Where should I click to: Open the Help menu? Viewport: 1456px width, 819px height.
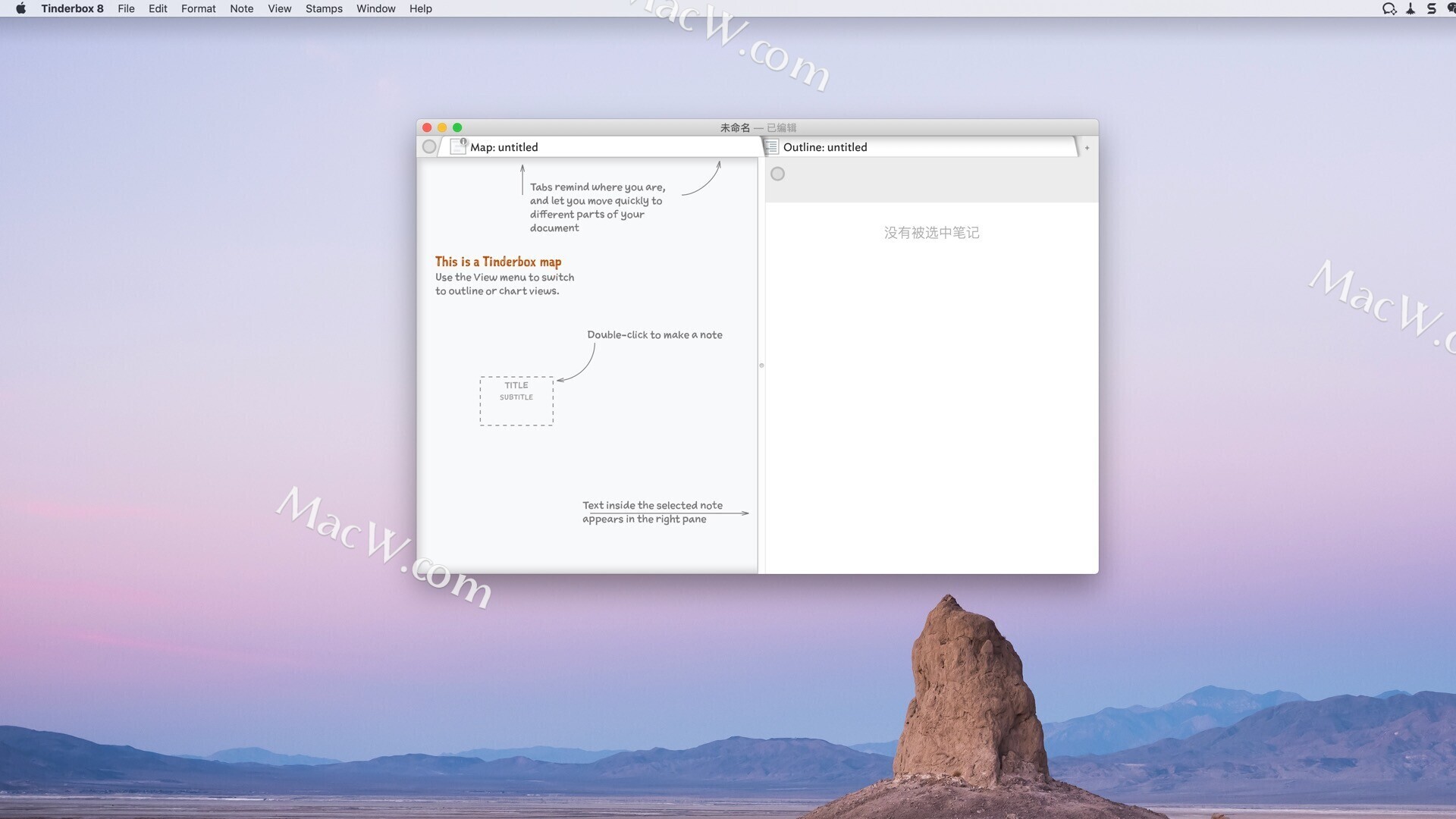[420, 8]
